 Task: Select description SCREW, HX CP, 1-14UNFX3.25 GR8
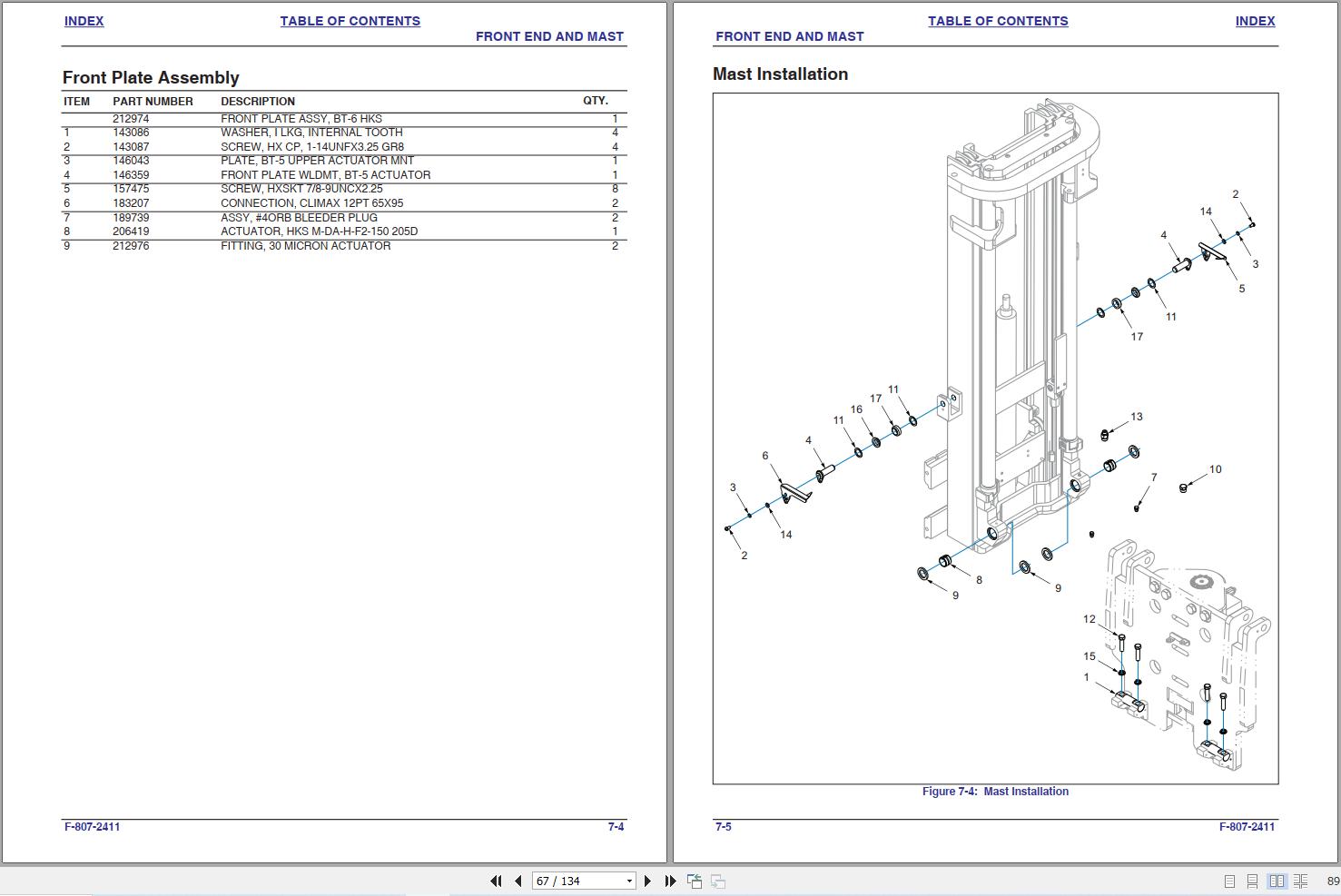[312, 147]
